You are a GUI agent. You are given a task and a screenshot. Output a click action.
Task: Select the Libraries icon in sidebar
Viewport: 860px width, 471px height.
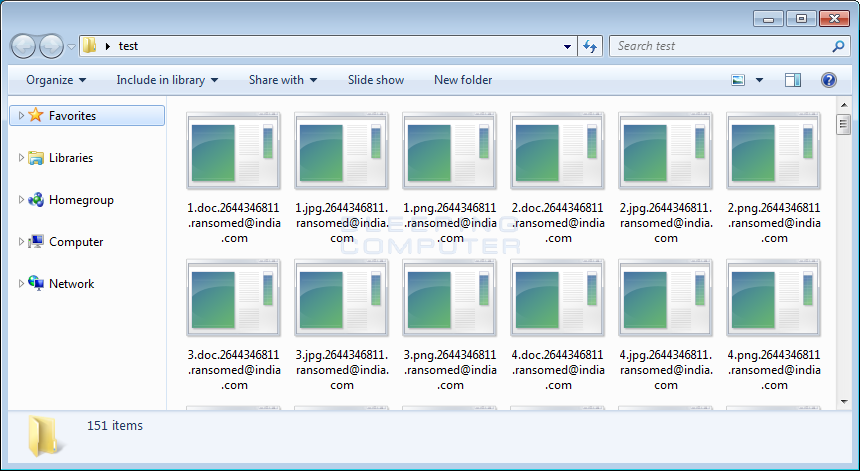(36, 158)
